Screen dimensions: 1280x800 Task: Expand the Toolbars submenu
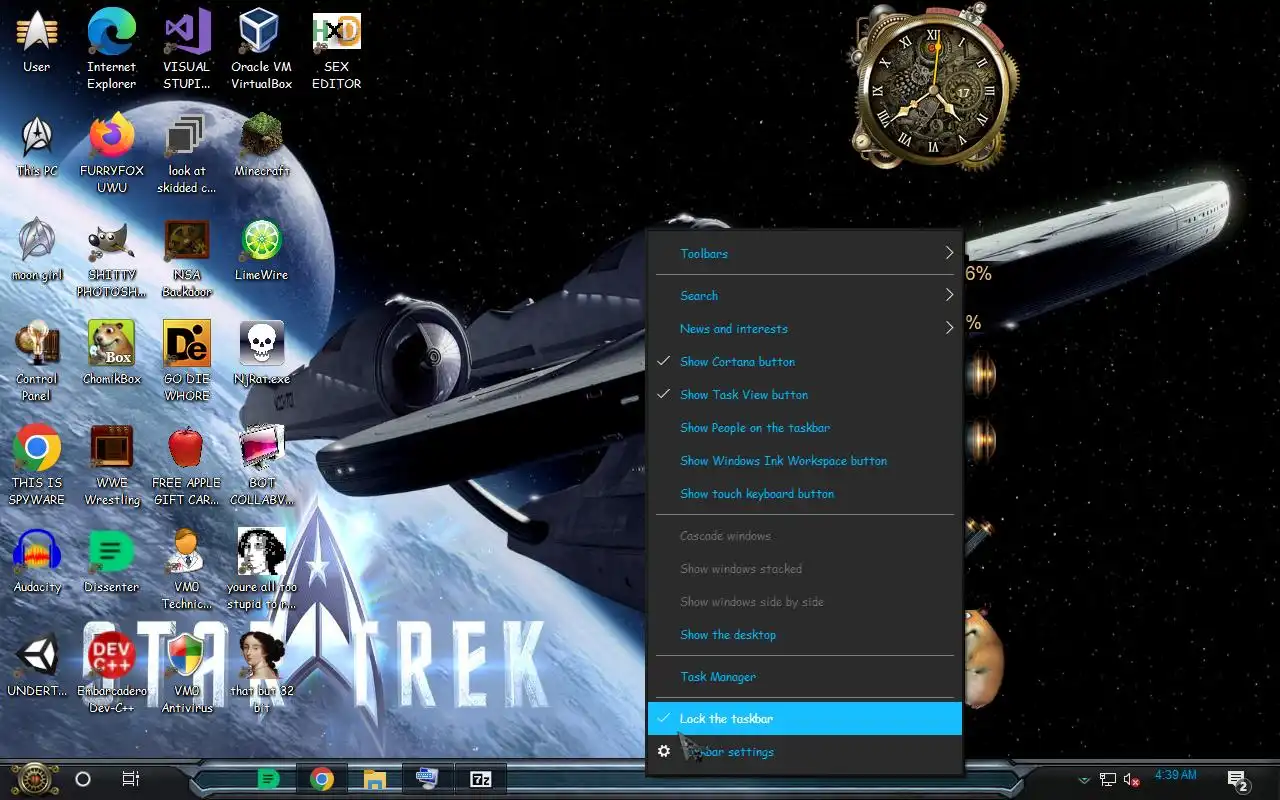point(805,254)
